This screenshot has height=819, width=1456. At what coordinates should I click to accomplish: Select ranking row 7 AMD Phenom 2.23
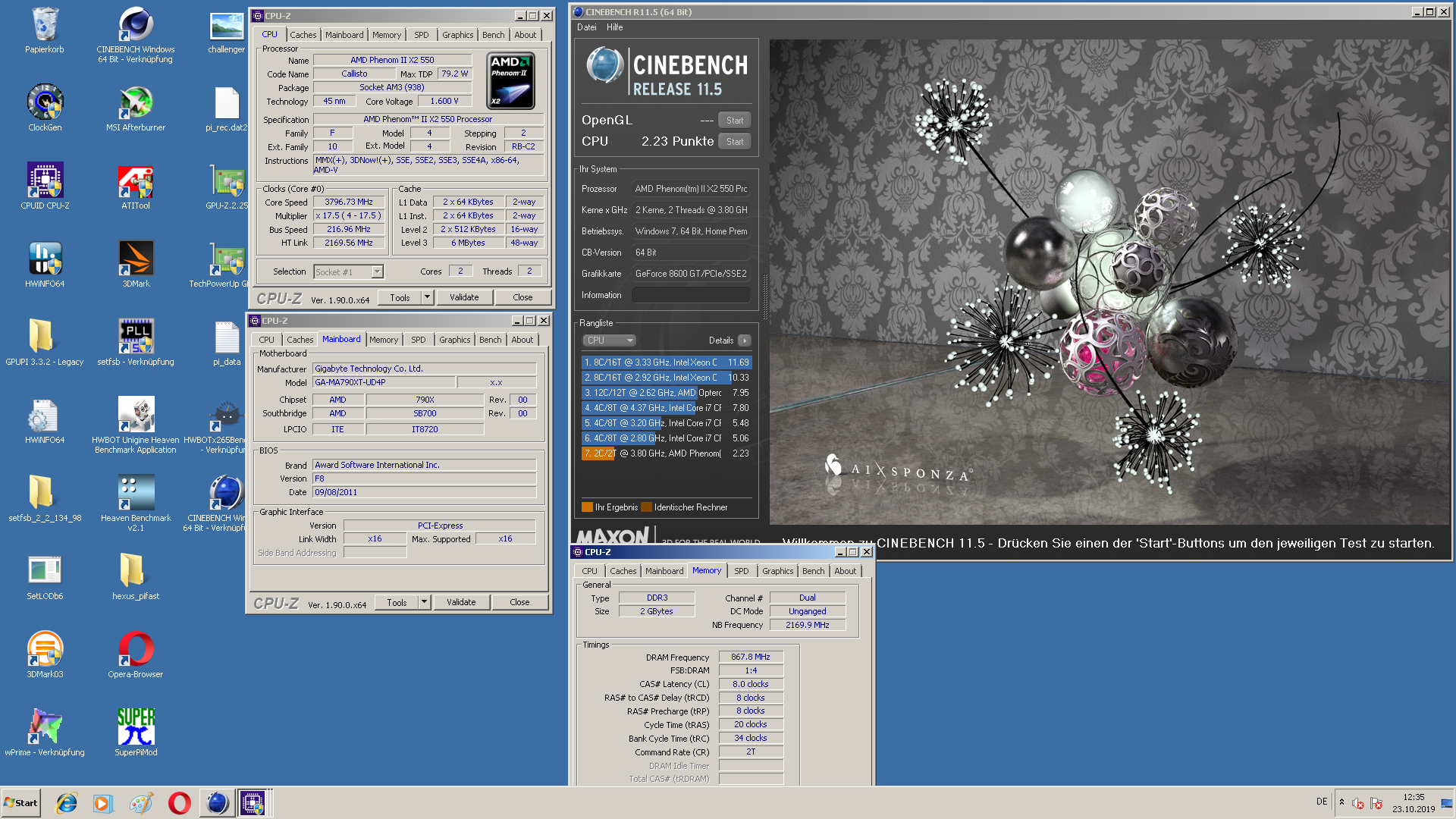tap(667, 453)
